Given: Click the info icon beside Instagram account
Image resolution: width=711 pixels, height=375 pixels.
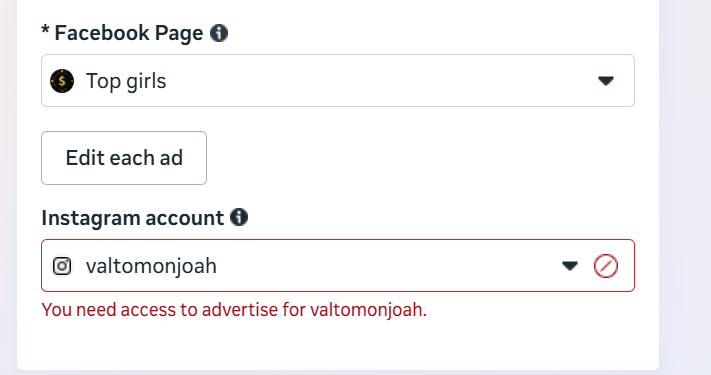Looking at the screenshot, I should pyautogui.click(x=239, y=217).
